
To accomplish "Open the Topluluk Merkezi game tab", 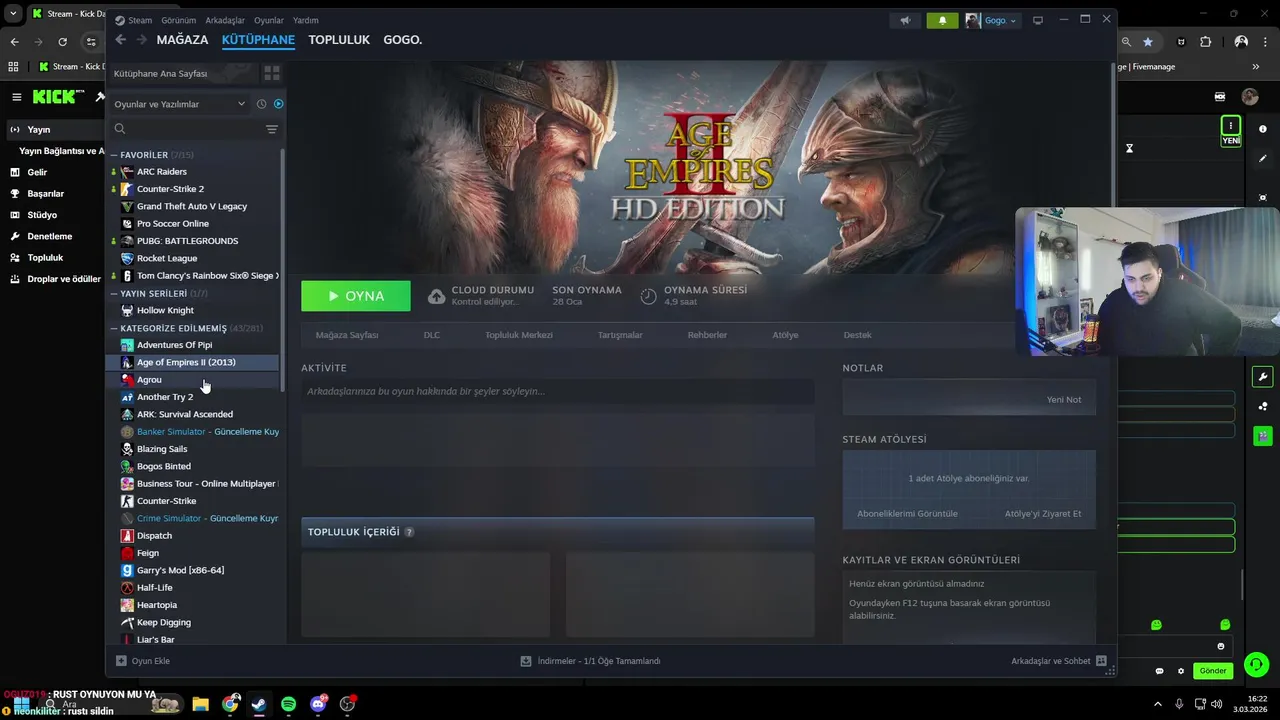I will [519, 335].
